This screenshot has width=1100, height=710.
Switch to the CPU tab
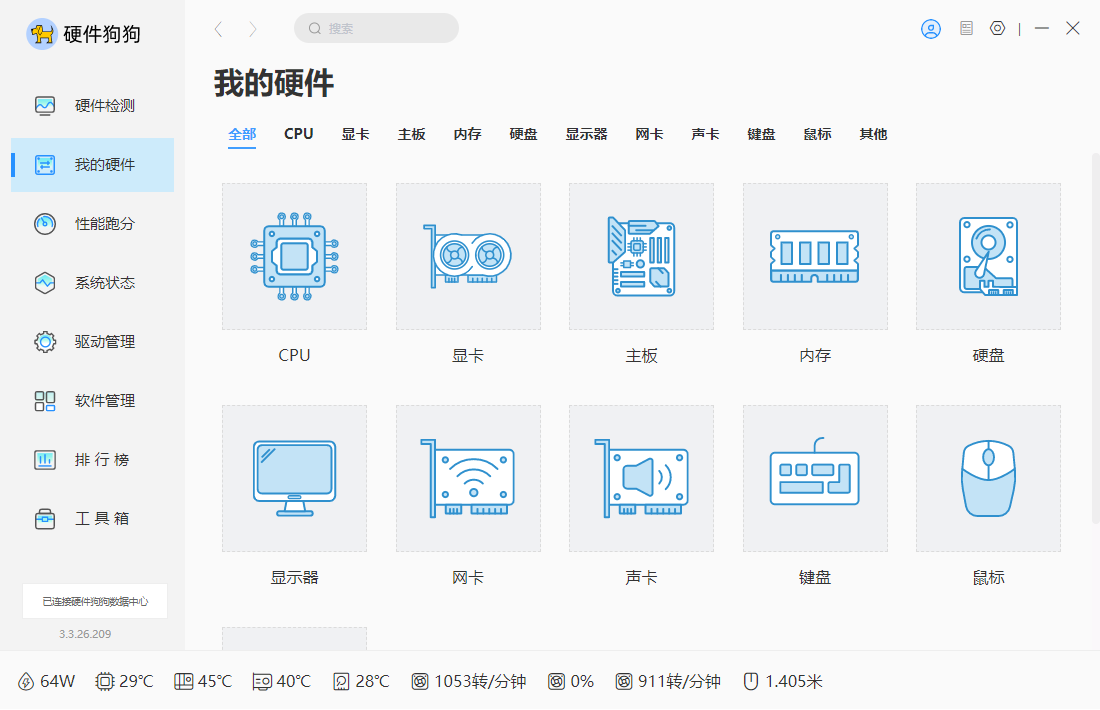pyautogui.click(x=297, y=133)
